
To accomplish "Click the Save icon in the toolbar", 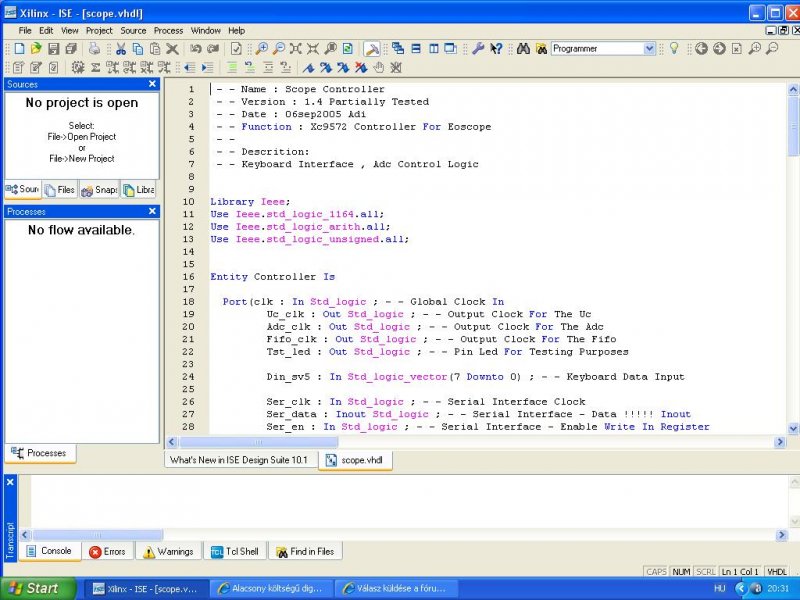I will [x=54, y=48].
